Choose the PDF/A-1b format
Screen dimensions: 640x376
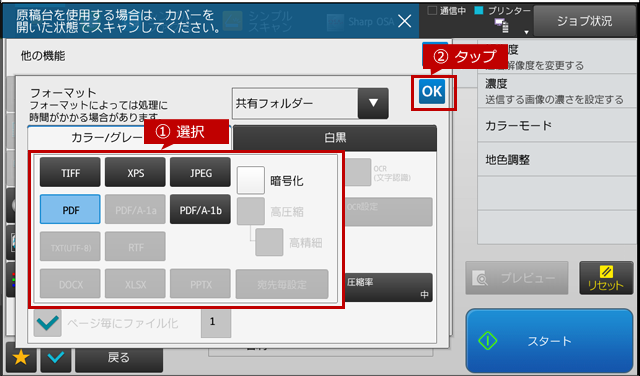pyautogui.click(x=200, y=209)
